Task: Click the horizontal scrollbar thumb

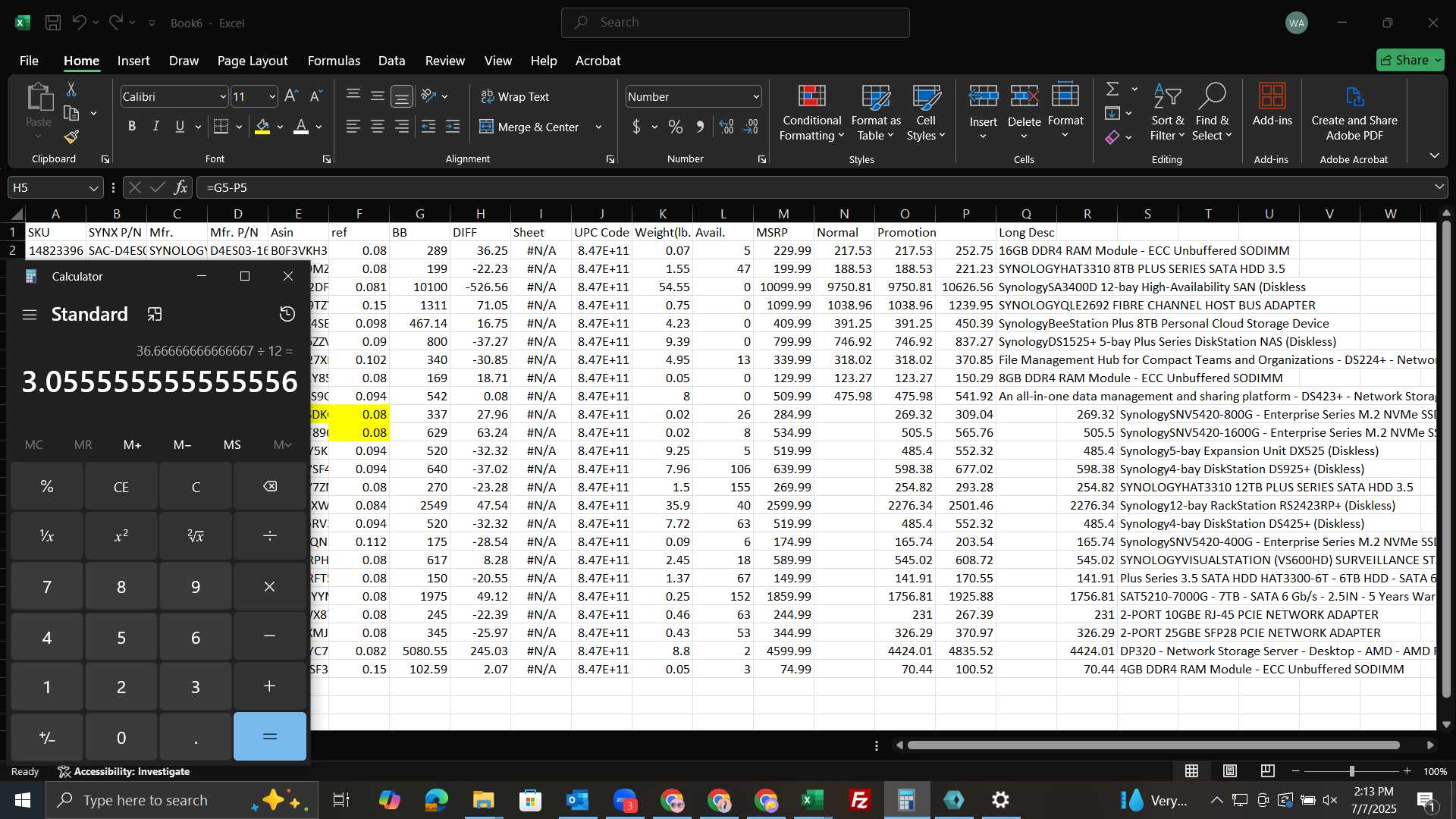Action: [x=1153, y=745]
